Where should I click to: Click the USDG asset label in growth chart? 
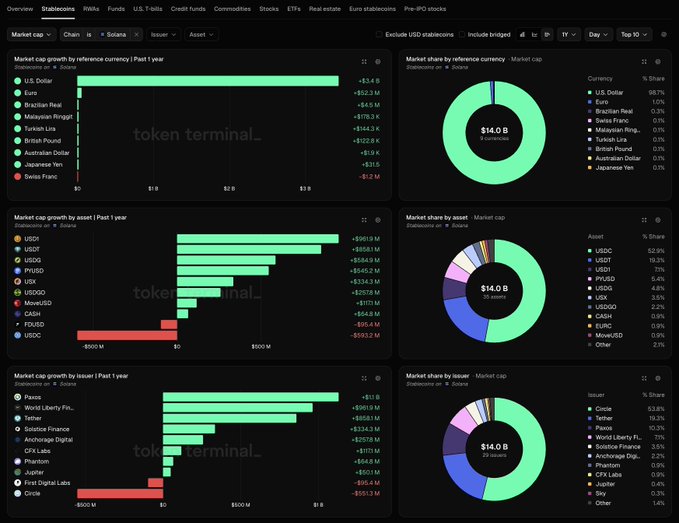coord(32,260)
